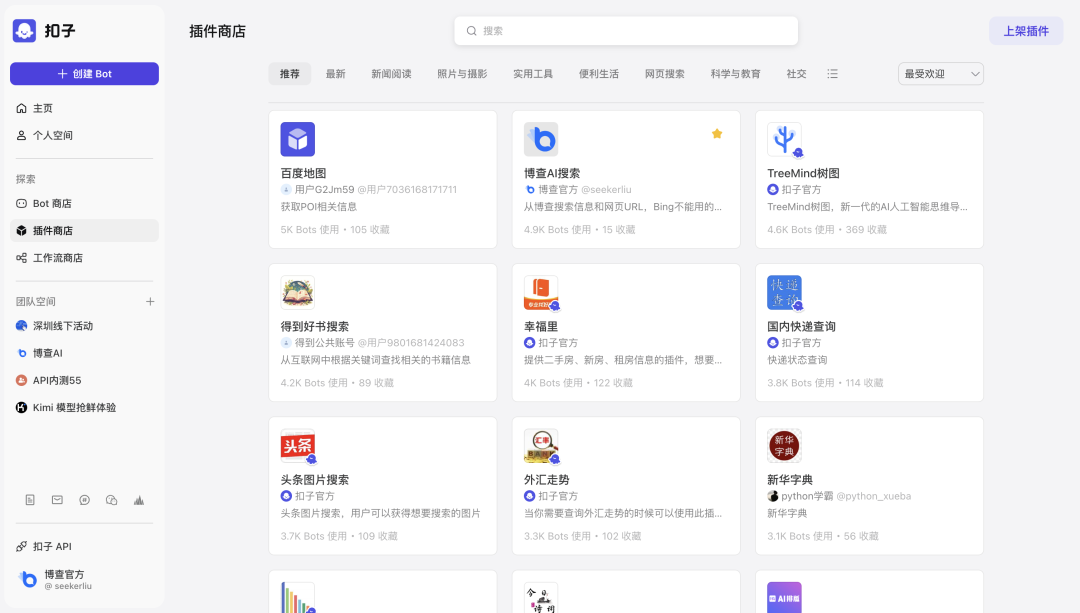The image size is (1080, 613).
Task: Add a team space with plus icon
Action: click(150, 302)
